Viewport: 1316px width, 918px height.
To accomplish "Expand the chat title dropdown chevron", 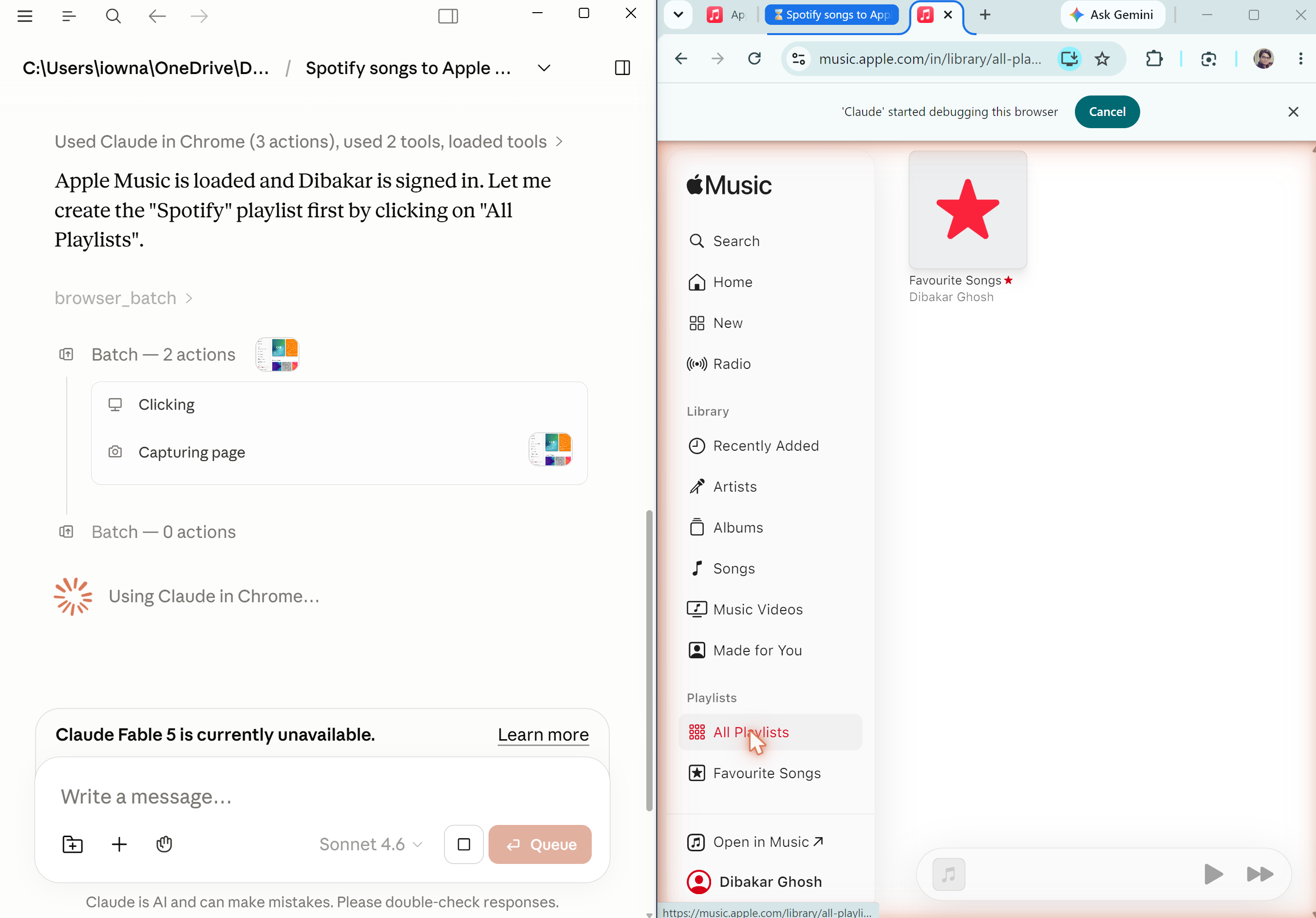I will [x=544, y=68].
